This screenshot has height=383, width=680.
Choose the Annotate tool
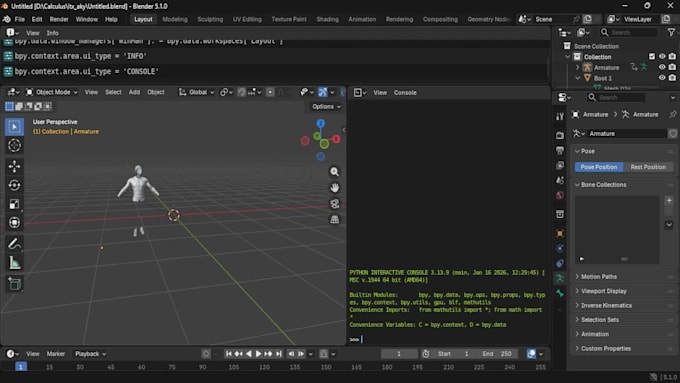[14, 244]
